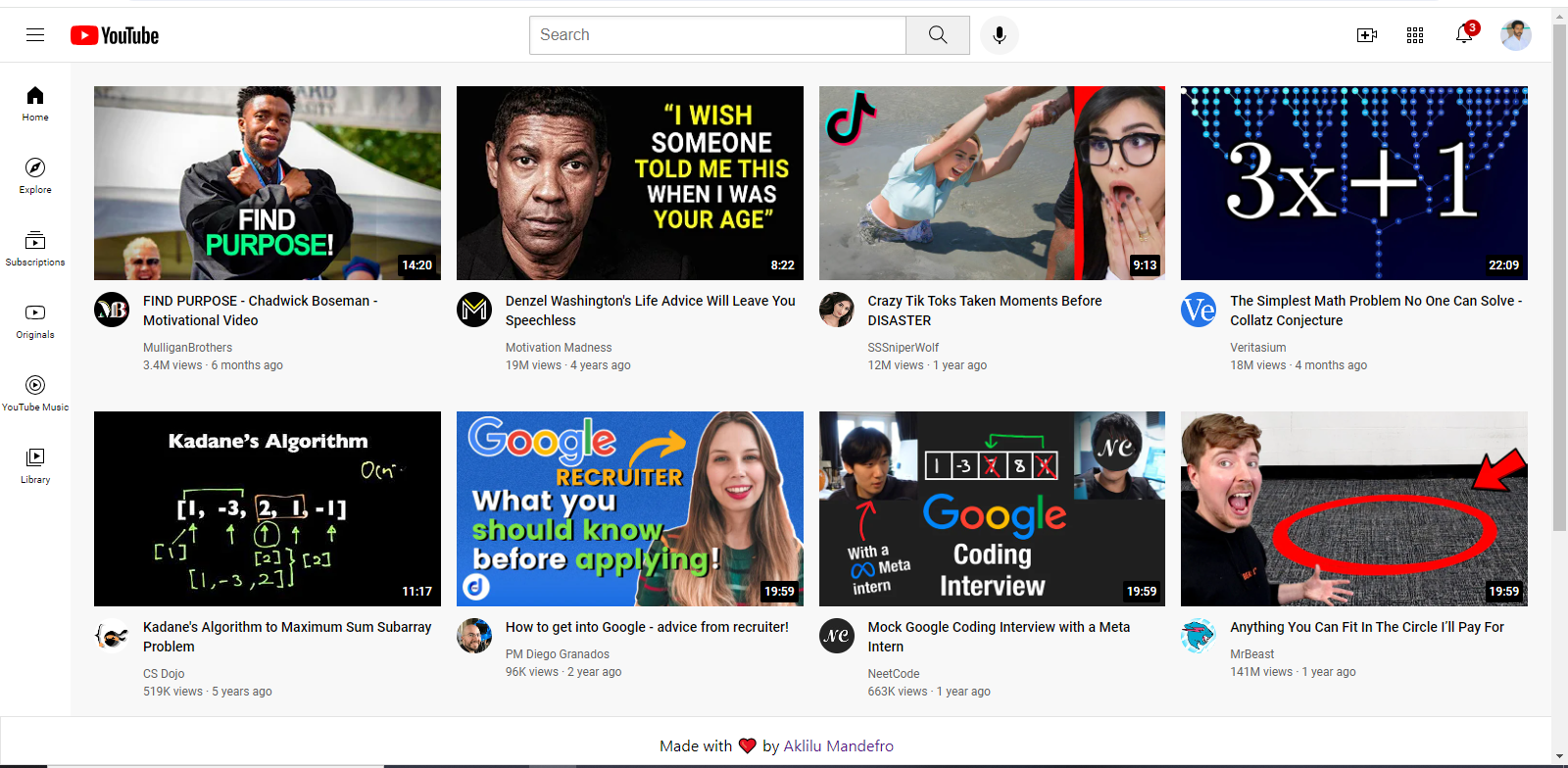Click '96K views · 2 year ago' text

tap(563, 672)
